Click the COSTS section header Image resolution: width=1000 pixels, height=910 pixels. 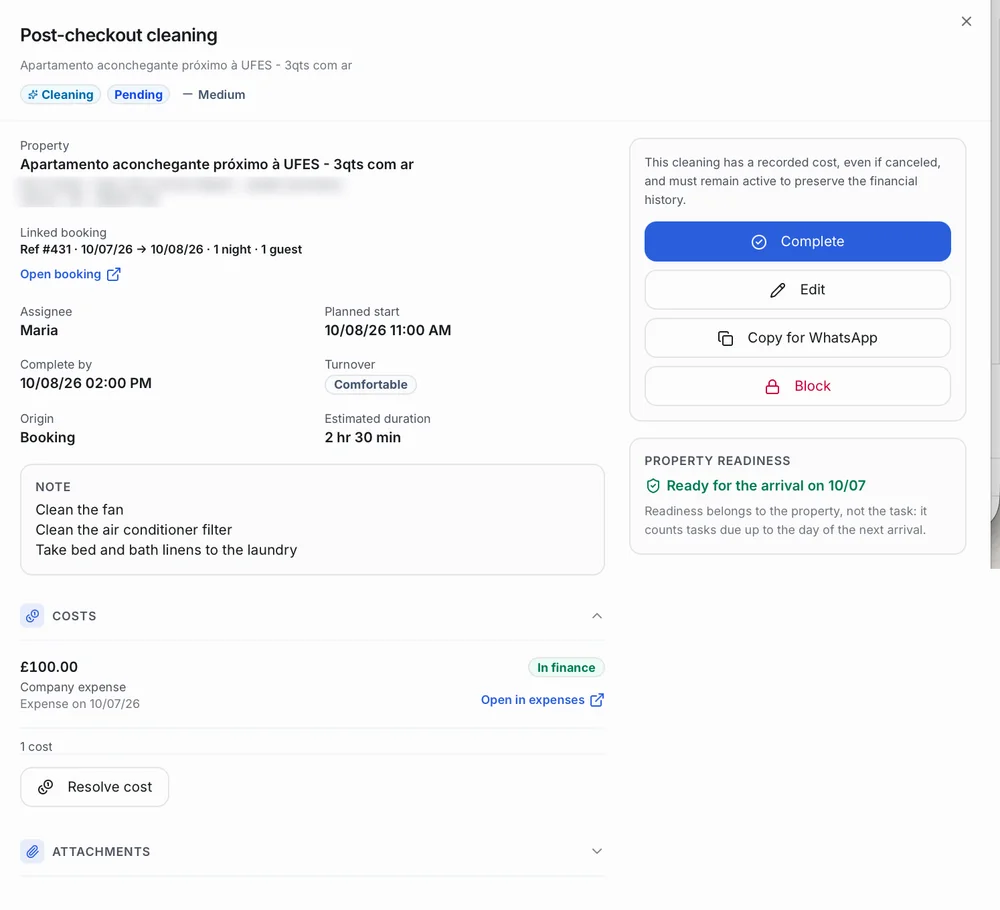click(312, 615)
